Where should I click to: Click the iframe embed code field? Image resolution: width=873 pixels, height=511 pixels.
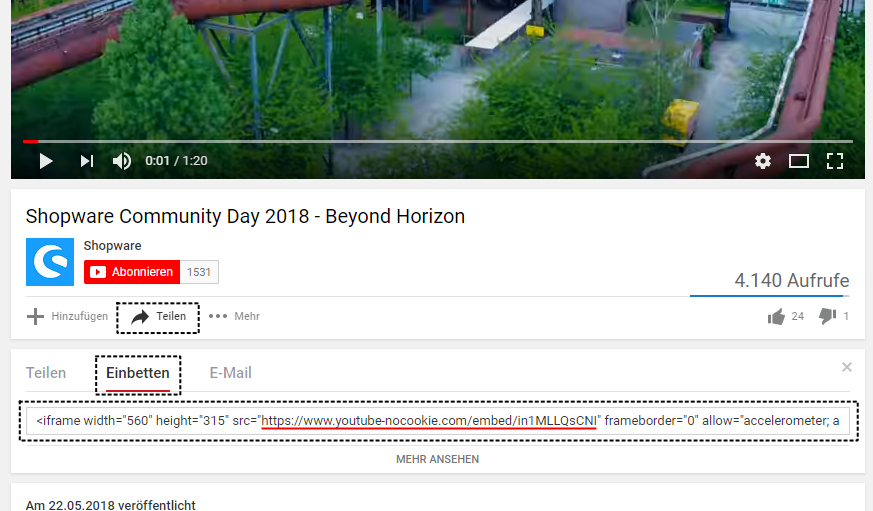(x=438, y=421)
